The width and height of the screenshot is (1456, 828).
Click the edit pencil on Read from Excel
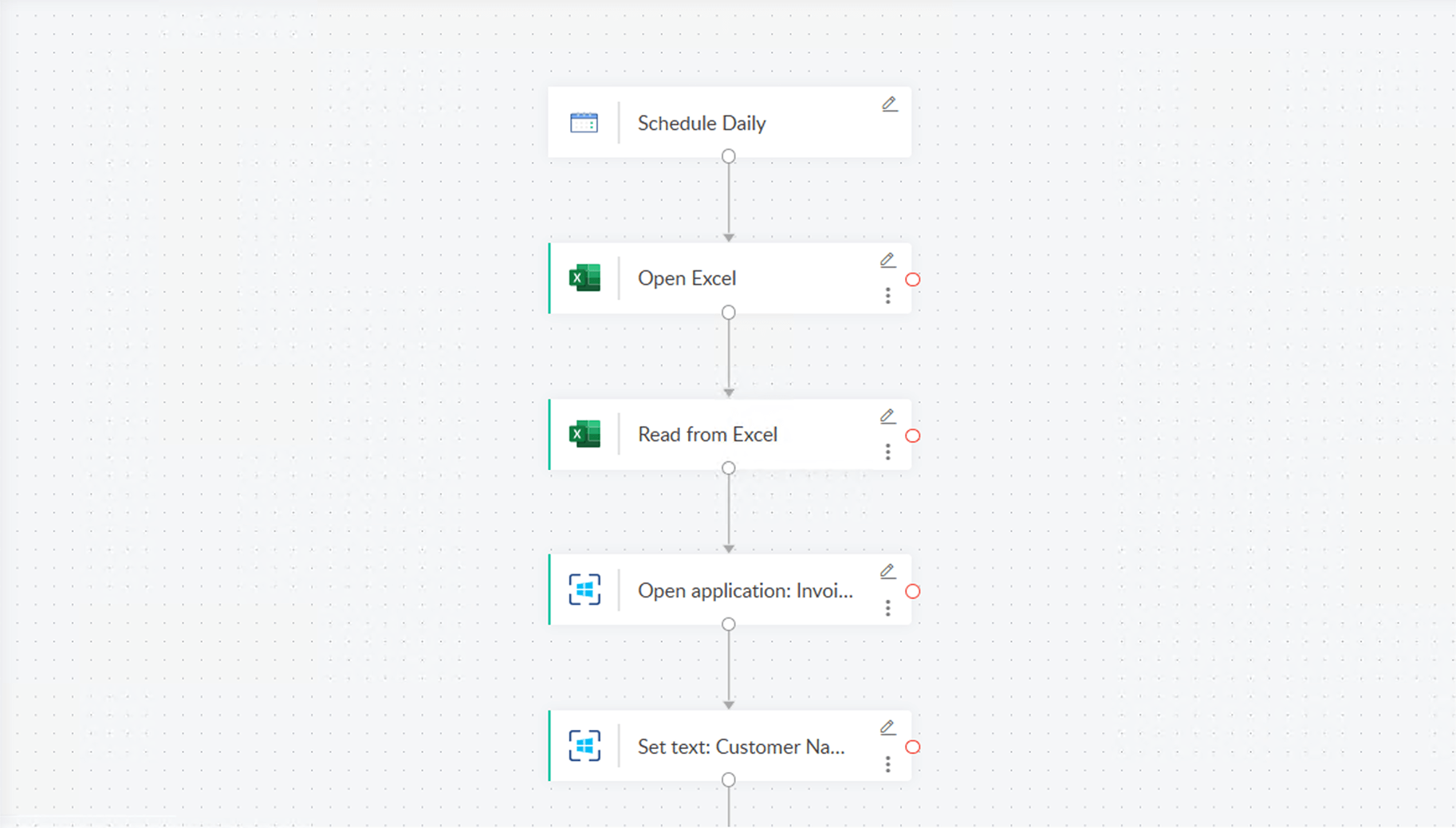pyautogui.click(x=887, y=416)
